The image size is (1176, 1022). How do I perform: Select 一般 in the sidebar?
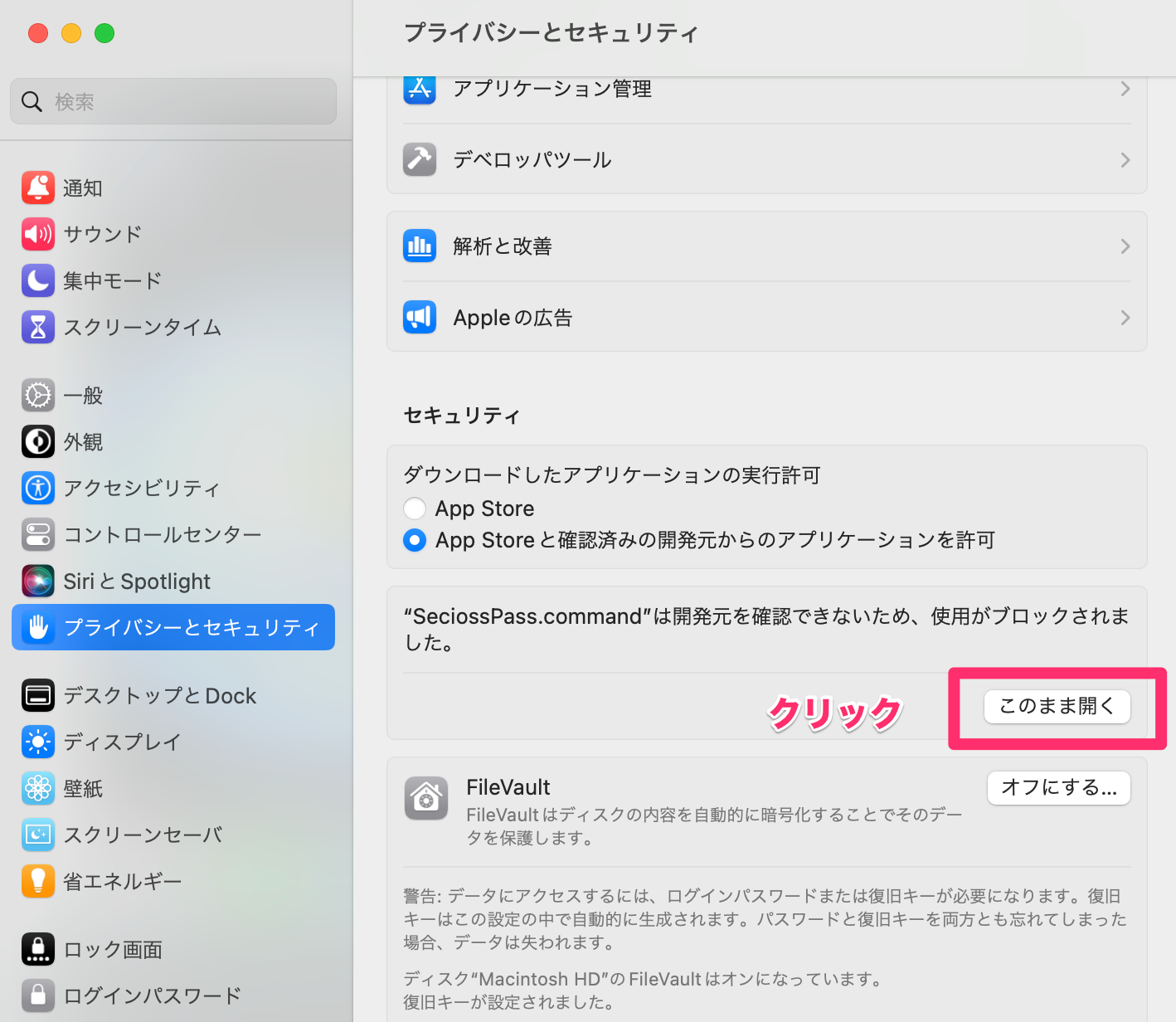(x=173, y=396)
